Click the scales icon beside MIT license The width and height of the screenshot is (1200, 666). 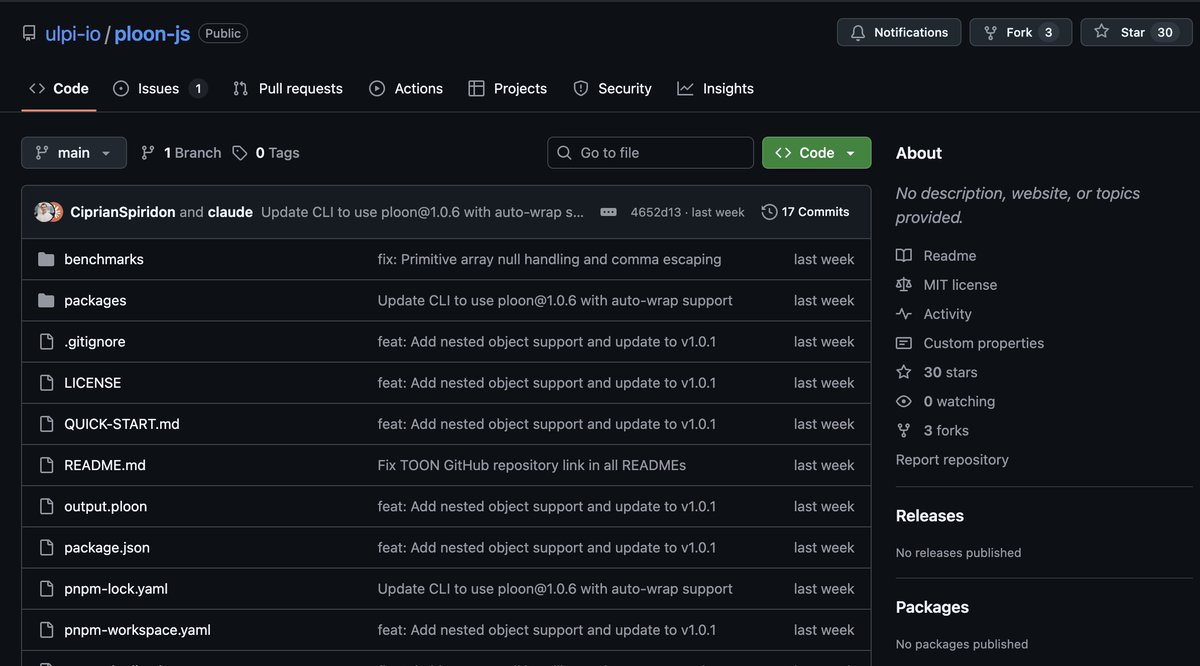904,285
